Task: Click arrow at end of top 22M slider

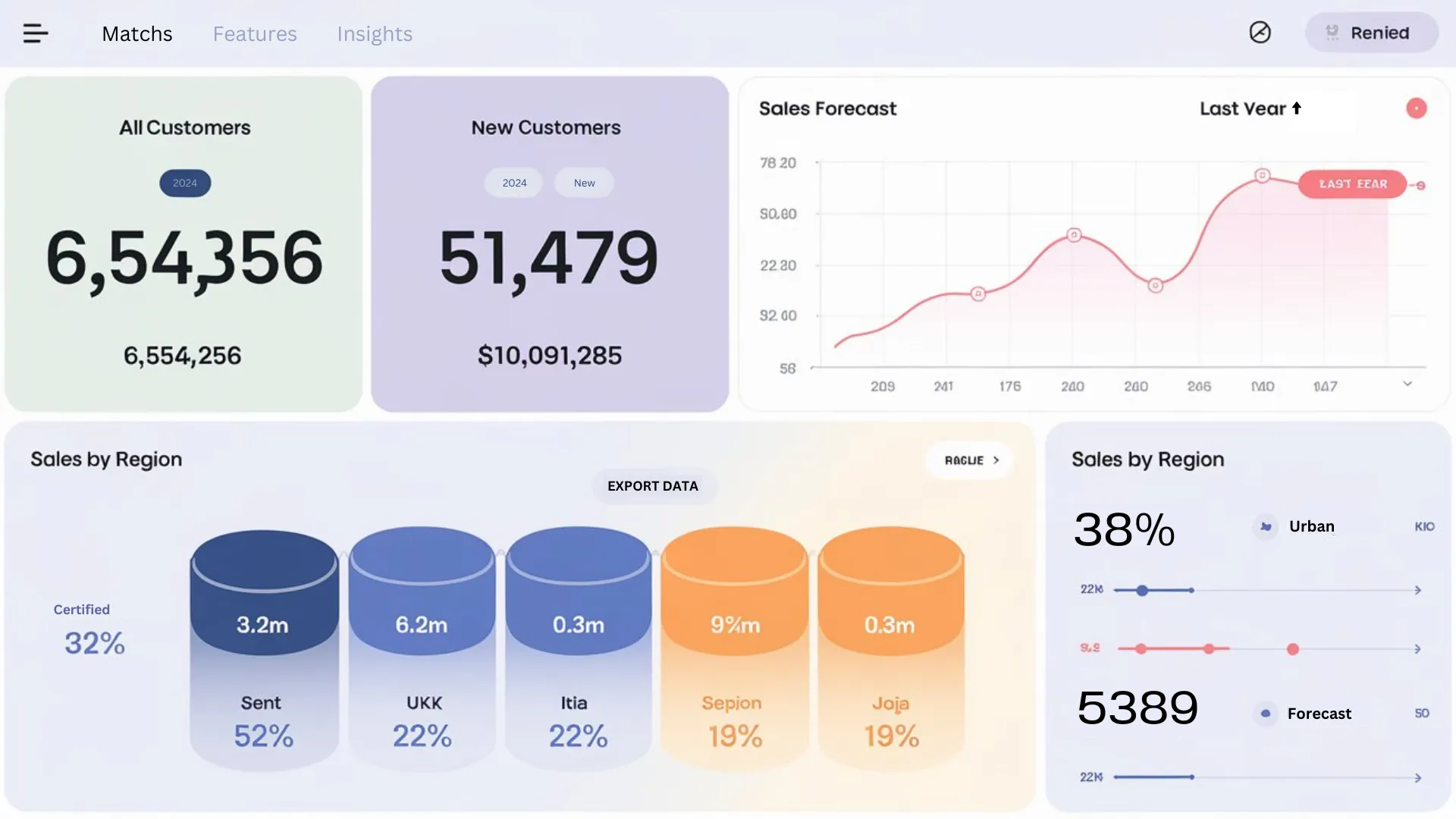Action: point(1417,590)
